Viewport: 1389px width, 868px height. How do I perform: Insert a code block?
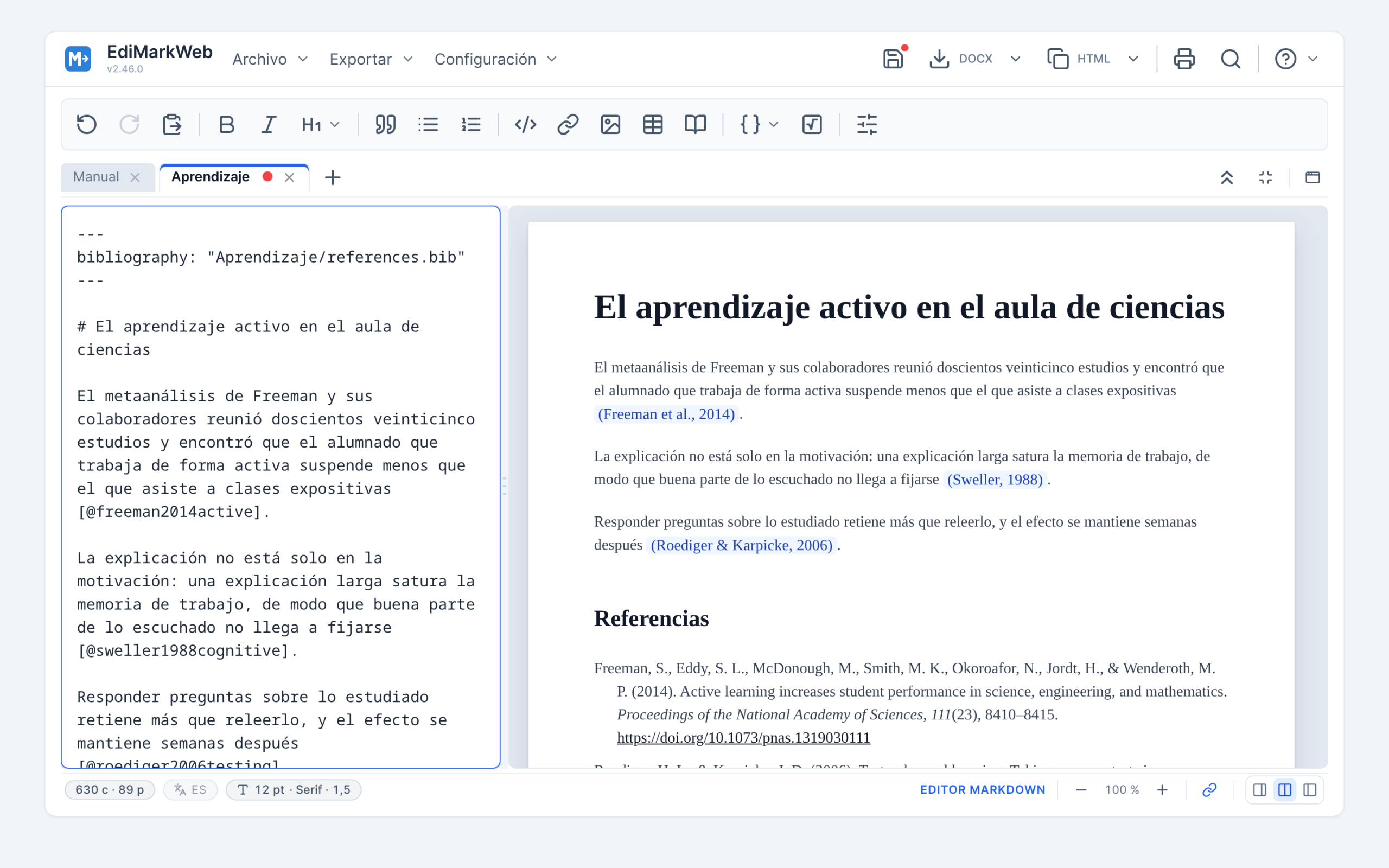click(525, 125)
